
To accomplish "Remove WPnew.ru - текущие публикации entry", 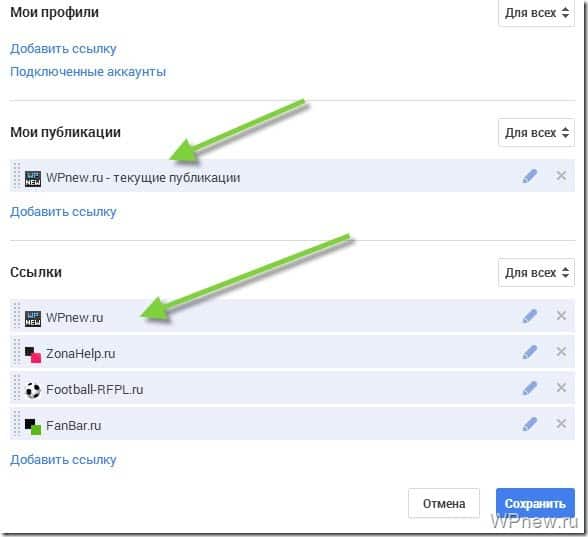I will pyautogui.click(x=561, y=176).
